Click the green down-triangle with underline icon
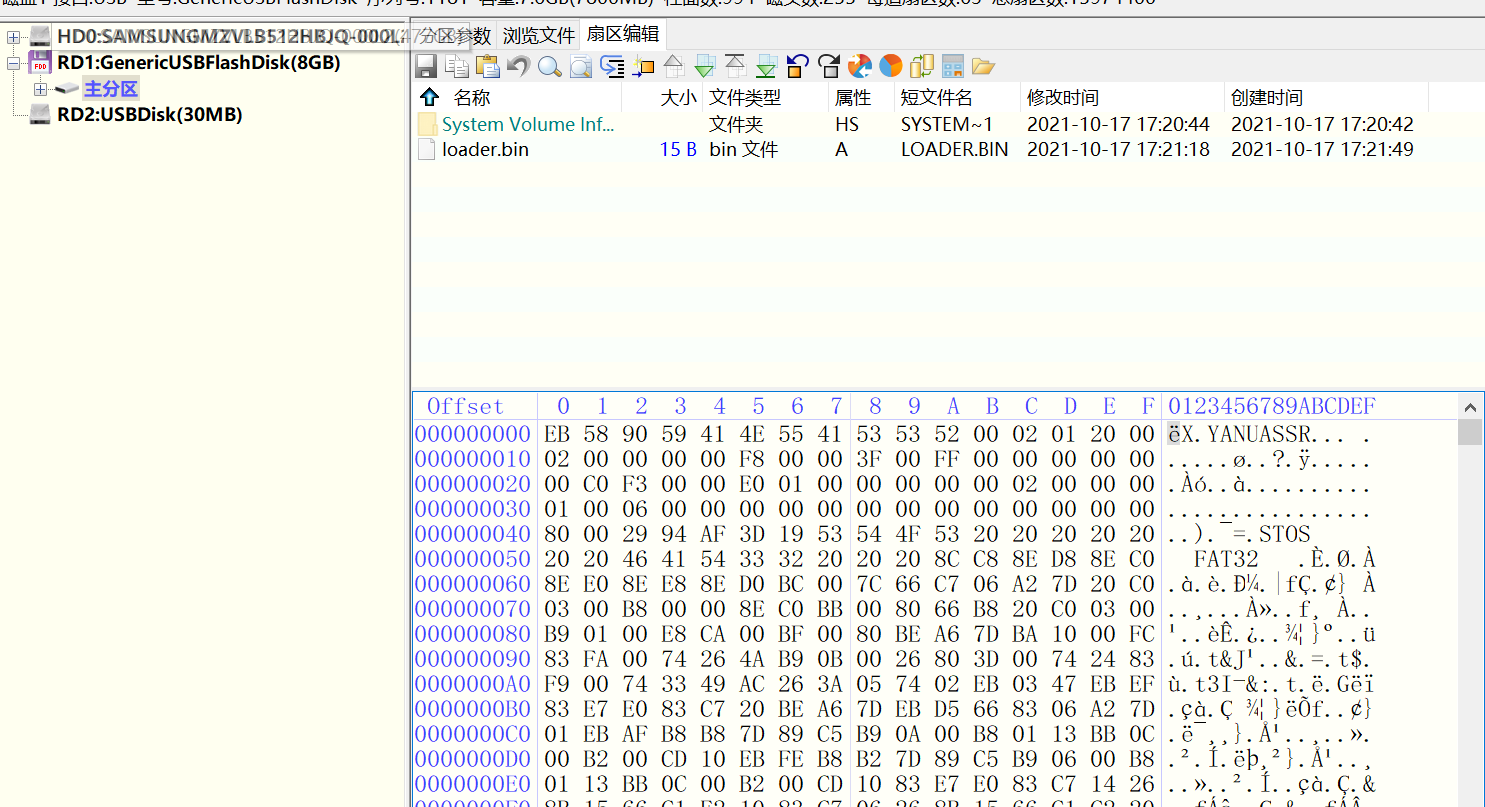 (766, 66)
